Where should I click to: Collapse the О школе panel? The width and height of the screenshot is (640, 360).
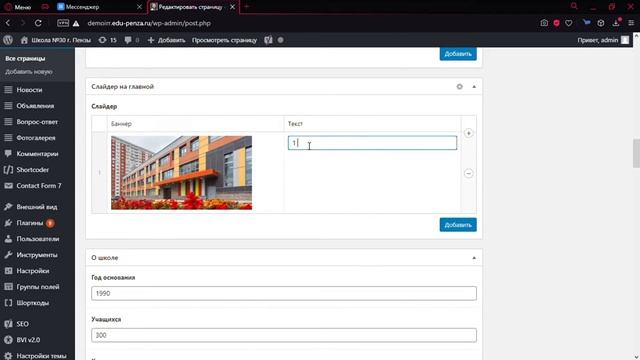click(474, 258)
